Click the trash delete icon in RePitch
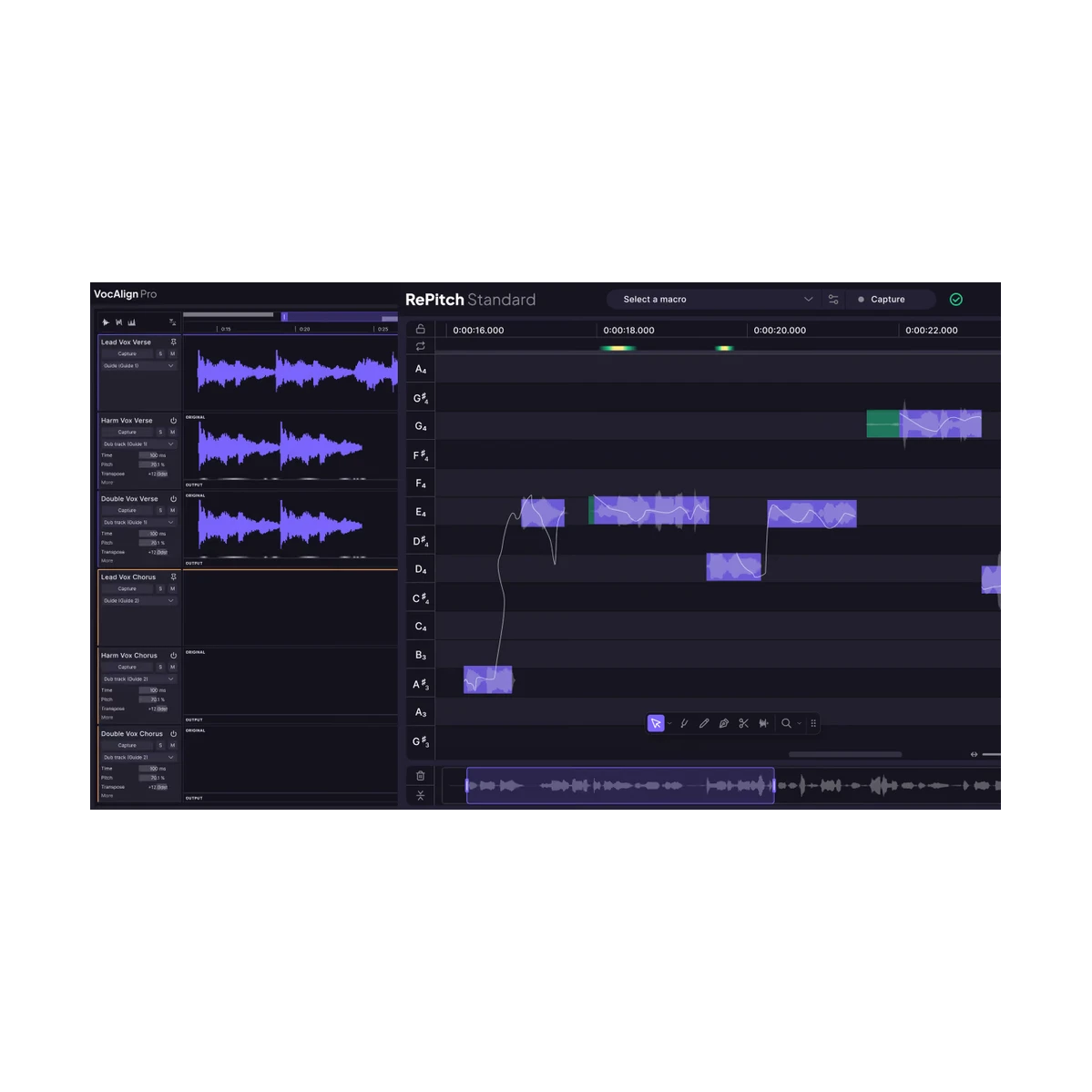This screenshot has height=1092, width=1092. tap(421, 776)
